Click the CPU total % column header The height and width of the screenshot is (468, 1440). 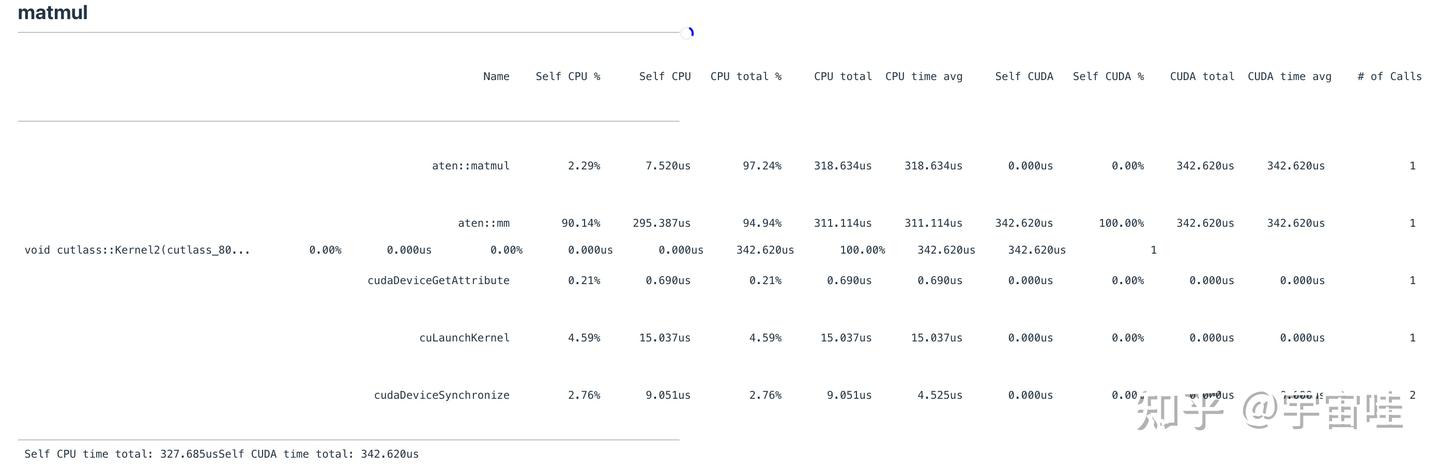pyautogui.click(x=746, y=76)
